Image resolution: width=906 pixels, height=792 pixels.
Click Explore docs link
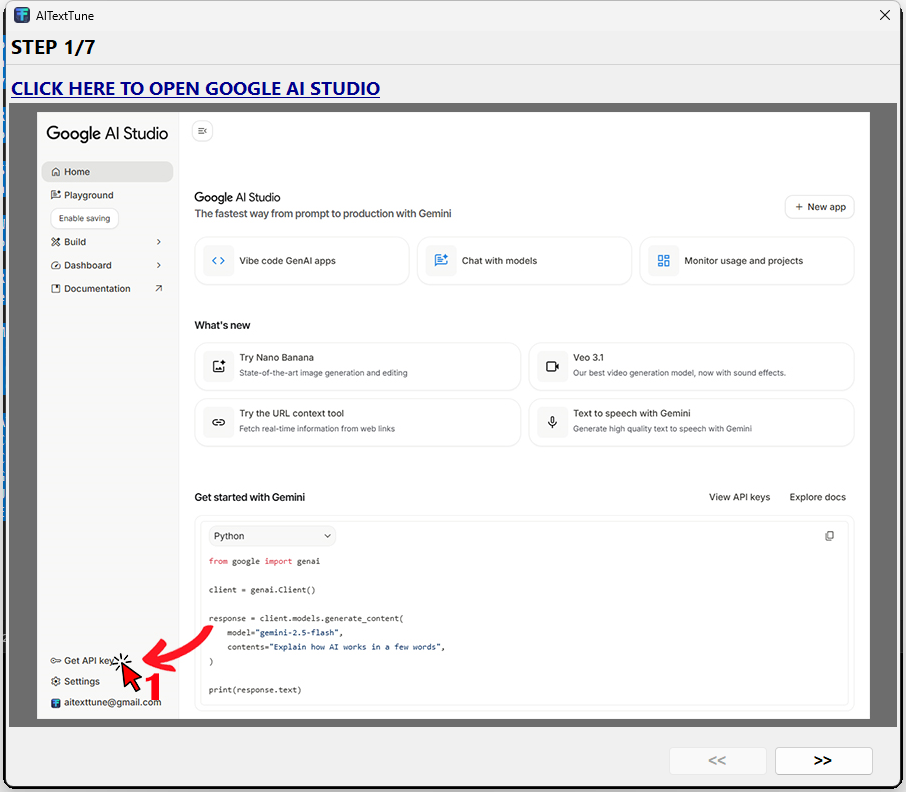coord(818,497)
